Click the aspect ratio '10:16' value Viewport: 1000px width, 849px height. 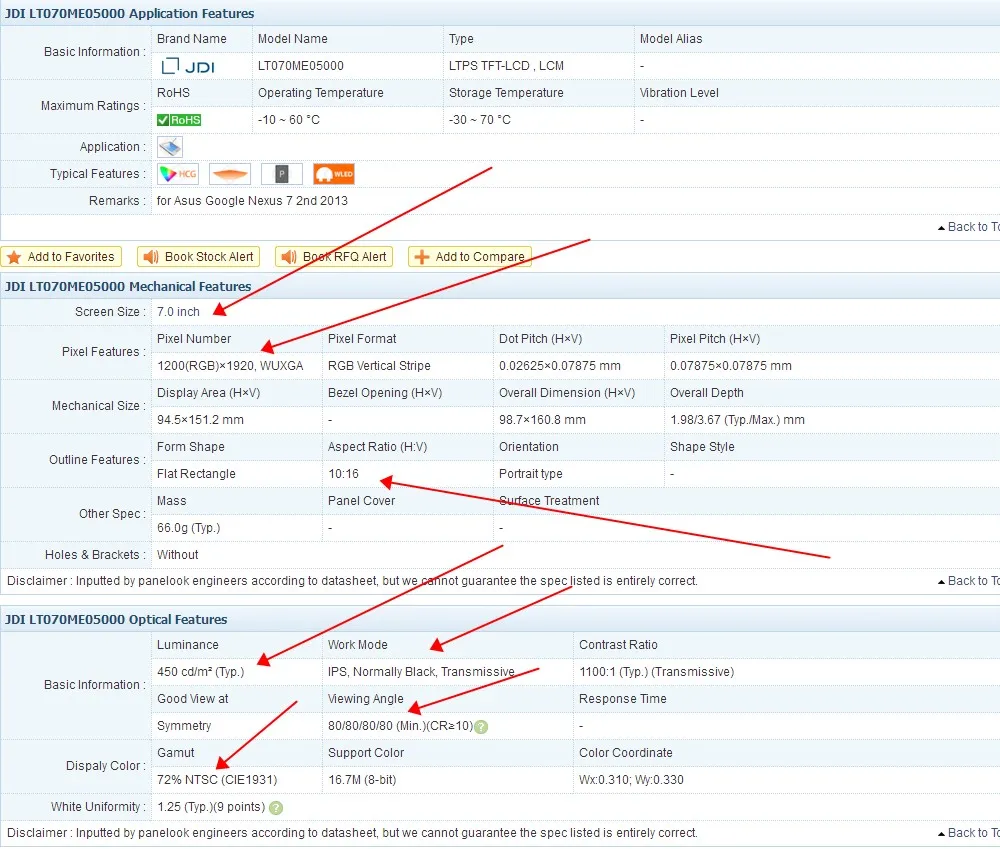(x=344, y=474)
